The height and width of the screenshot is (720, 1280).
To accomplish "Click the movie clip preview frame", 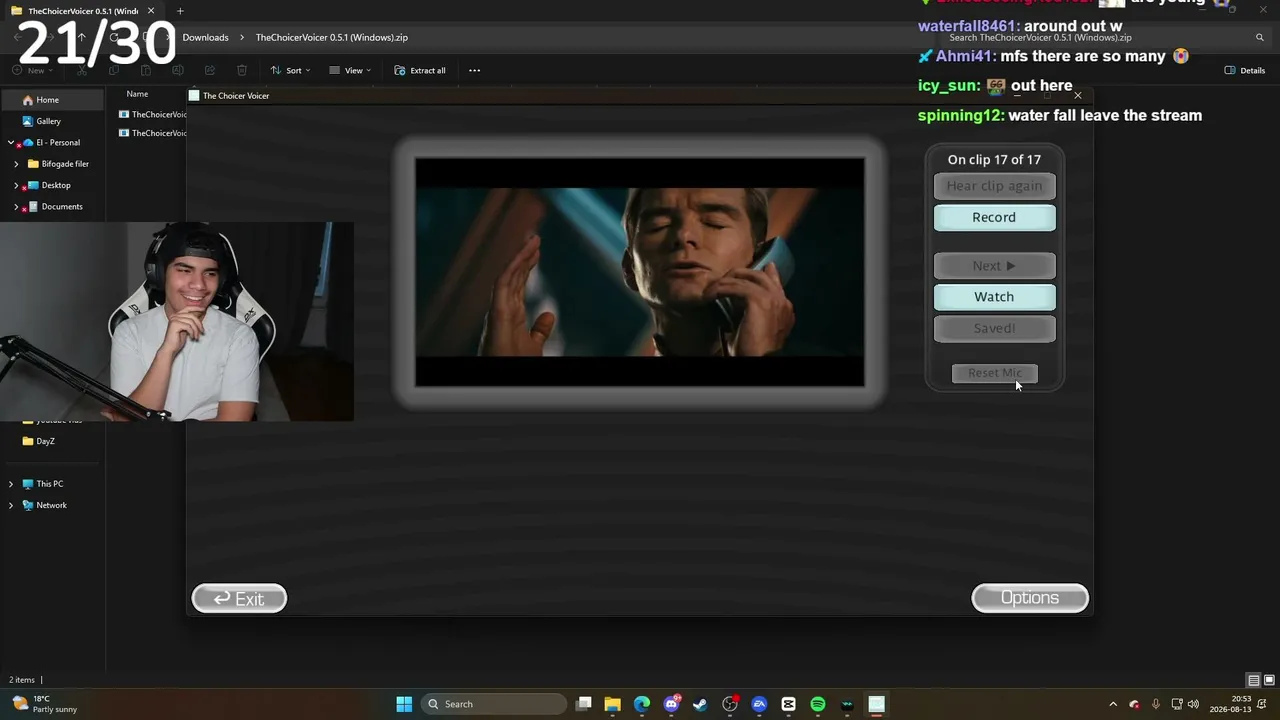I will click(640, 272).
